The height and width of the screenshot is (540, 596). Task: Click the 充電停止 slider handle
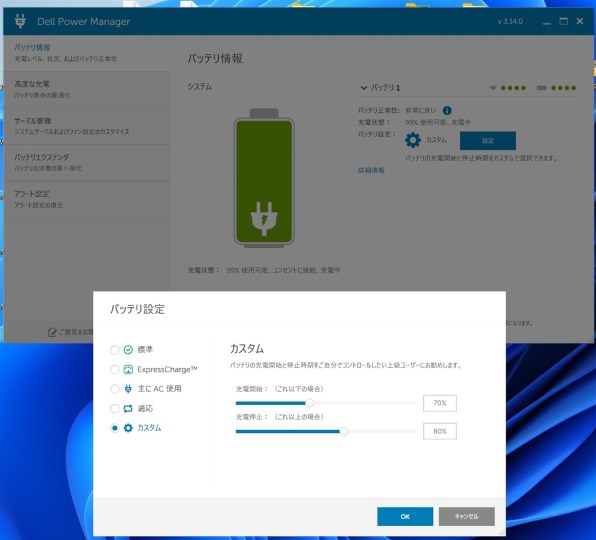(x=344, y=431)
